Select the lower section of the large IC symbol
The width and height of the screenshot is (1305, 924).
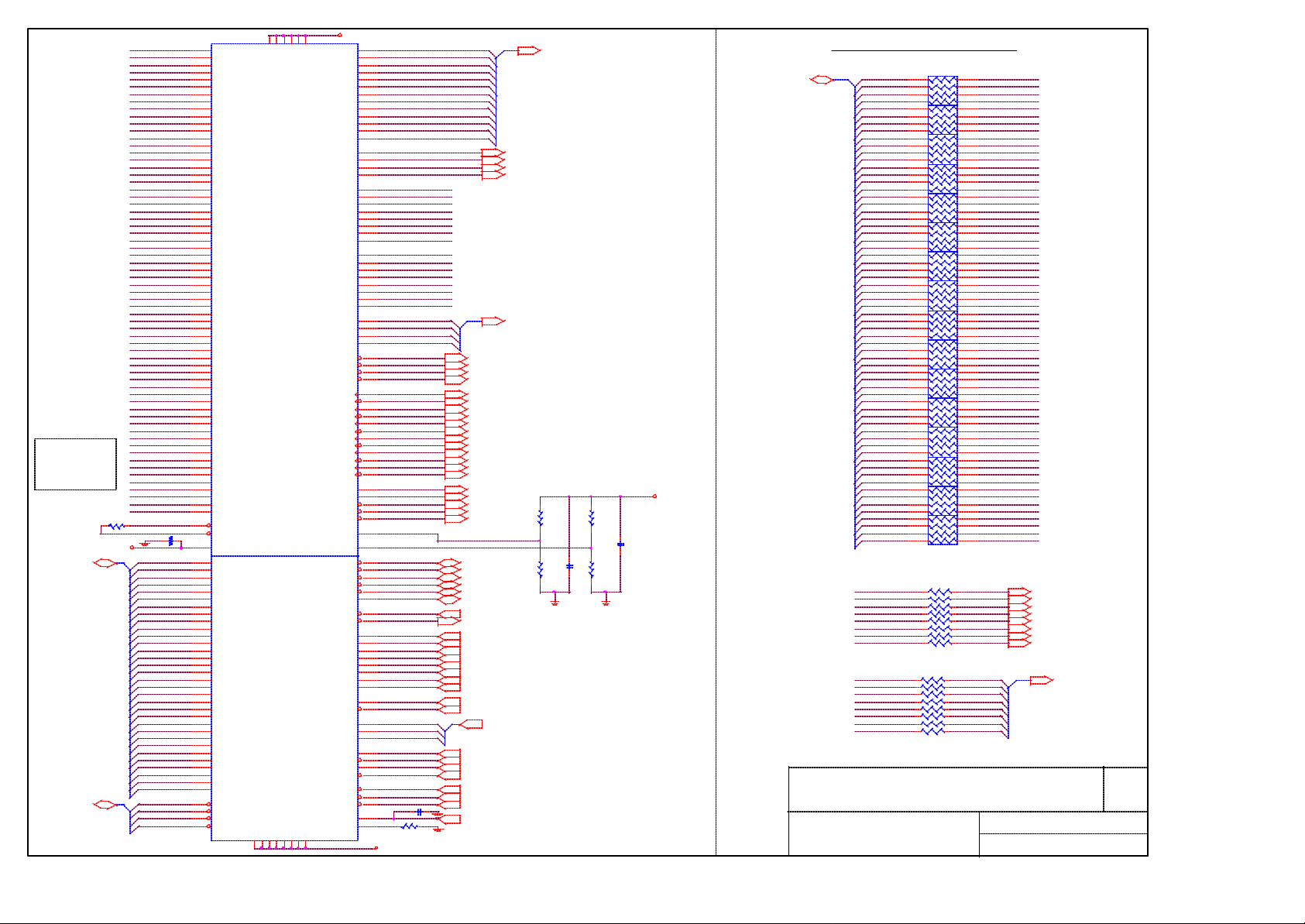284,698
